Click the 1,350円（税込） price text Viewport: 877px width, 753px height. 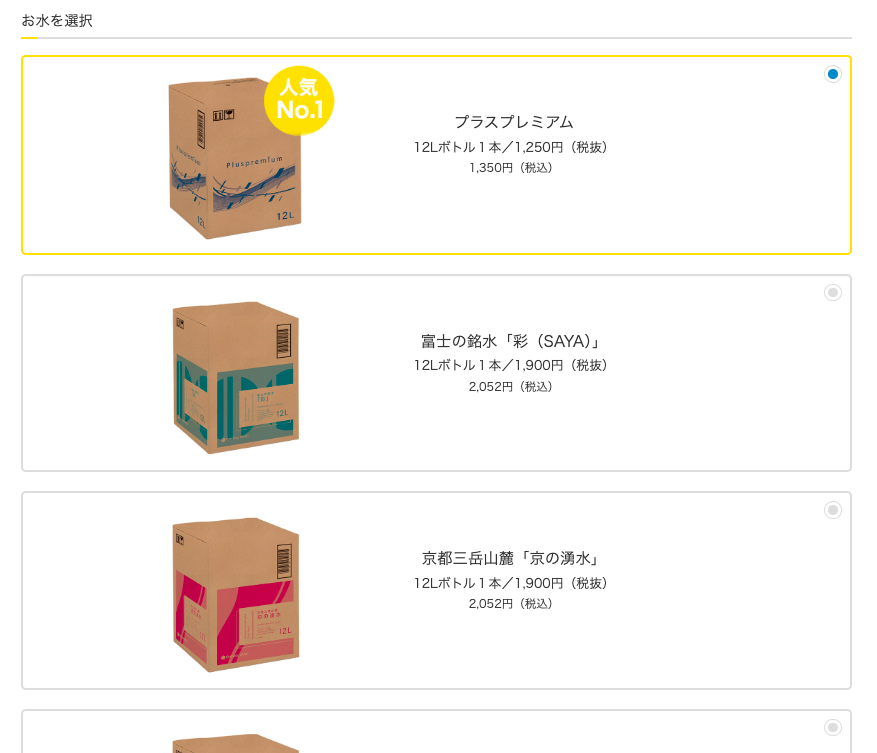coord(511,168)
